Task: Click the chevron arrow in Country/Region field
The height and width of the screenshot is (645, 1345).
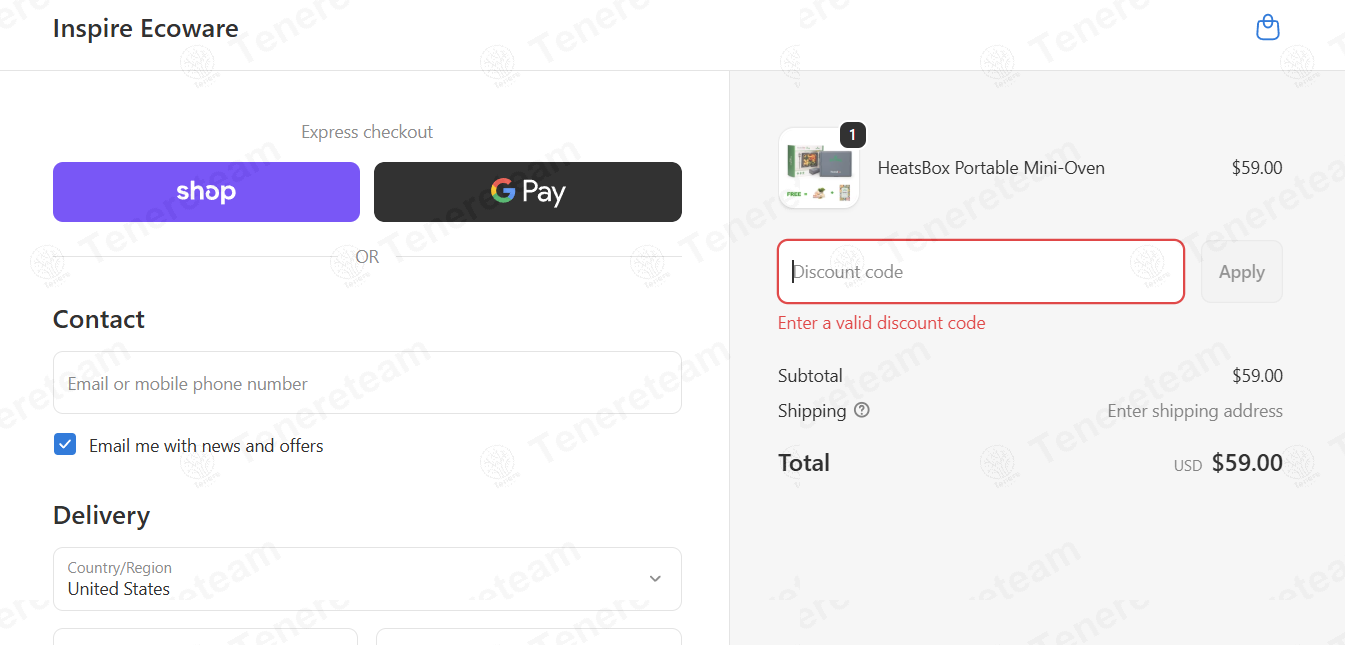Action: 655,579
